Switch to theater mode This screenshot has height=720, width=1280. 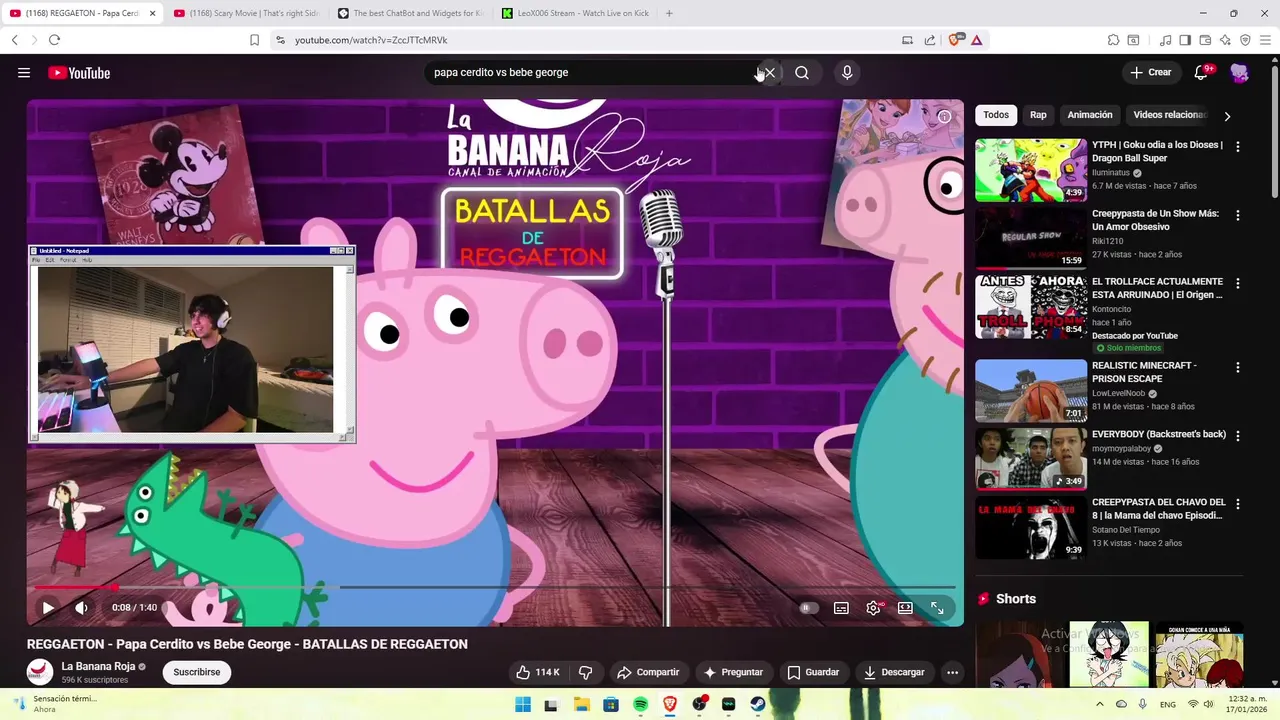coord(905,608)
